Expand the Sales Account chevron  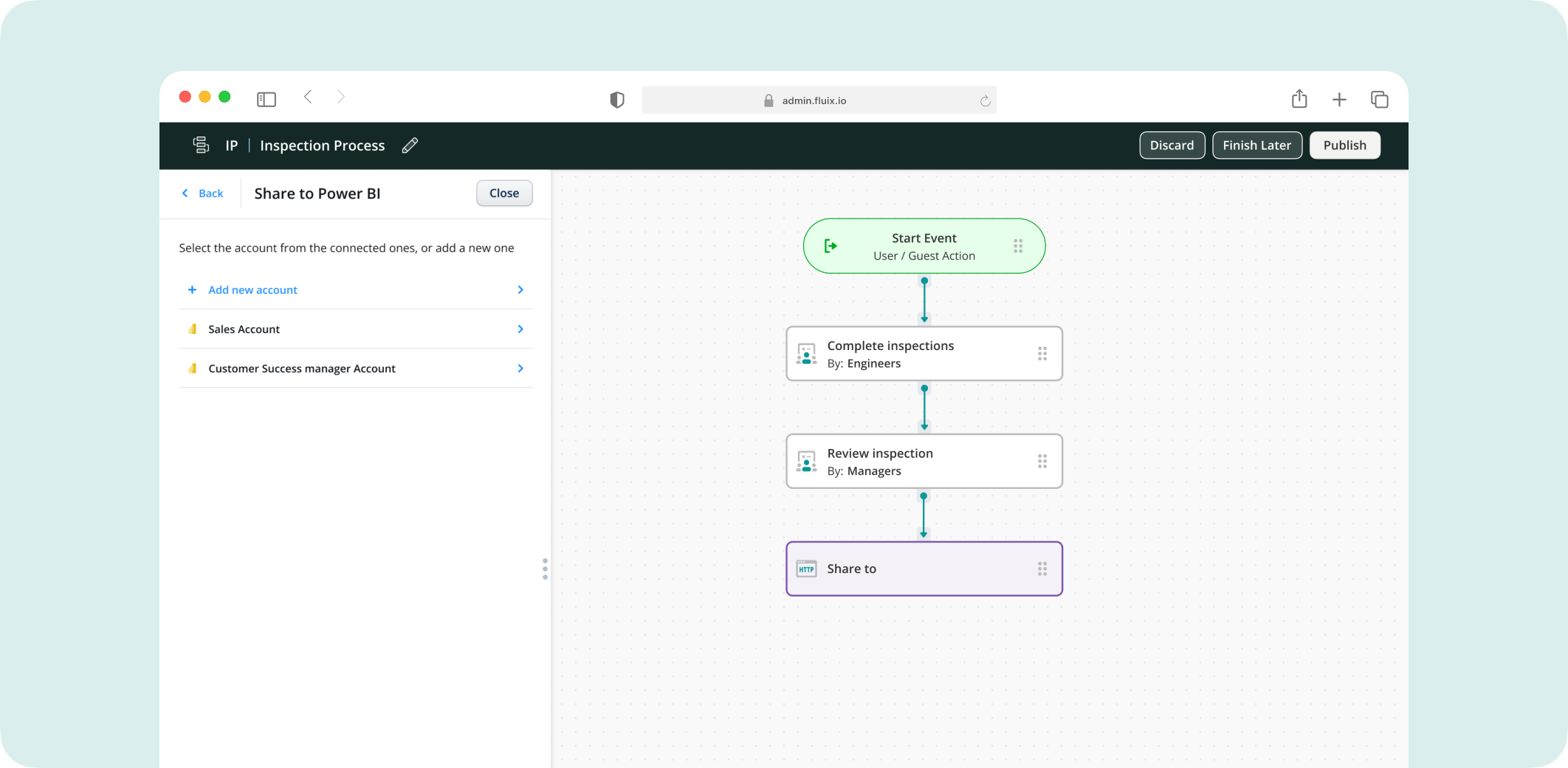(520, 329)
